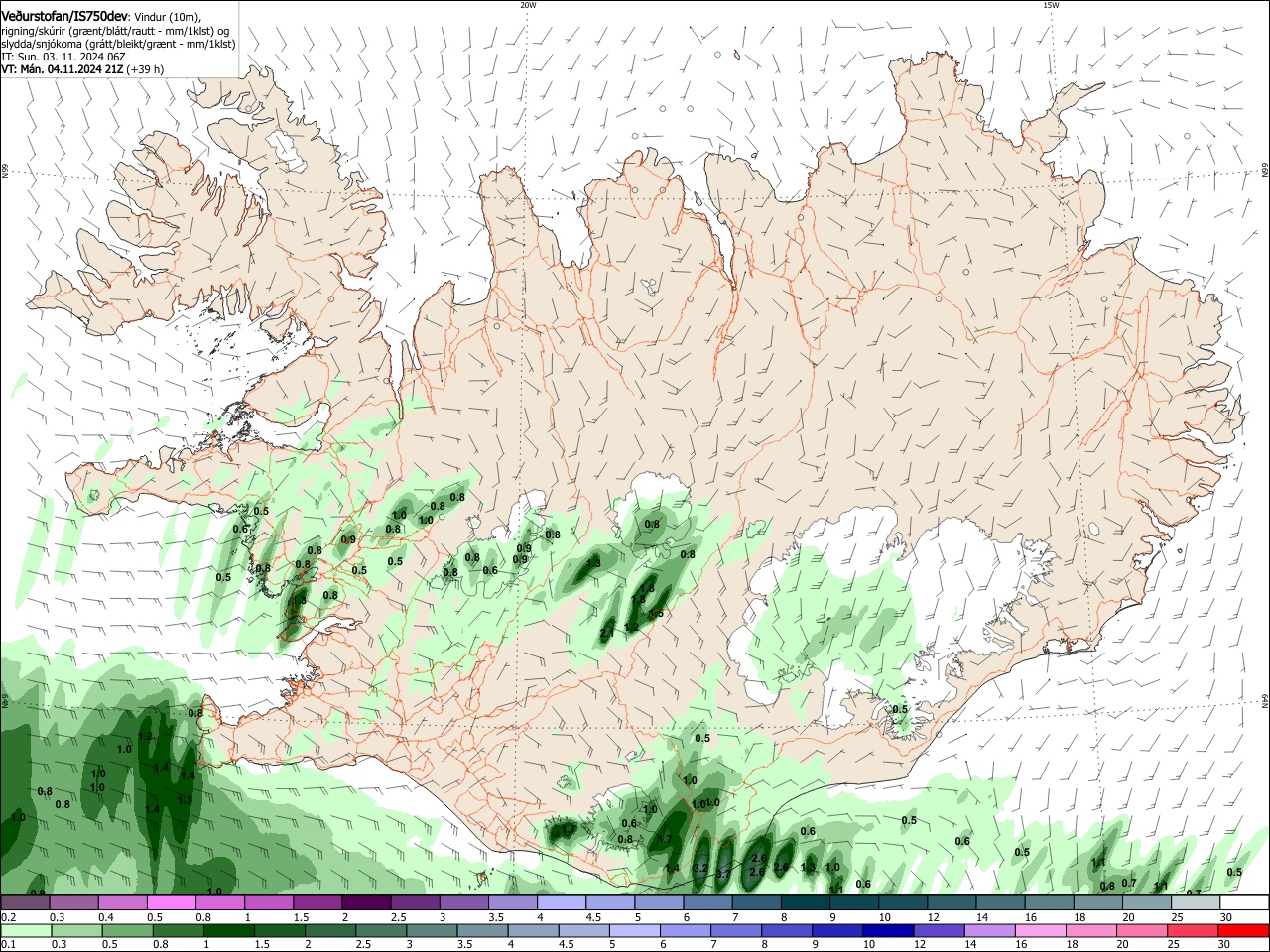Select white upper legend swatch after 30
Image resolution: width=1270 pixels, height=952 pixels.
tap(1243, 902)
